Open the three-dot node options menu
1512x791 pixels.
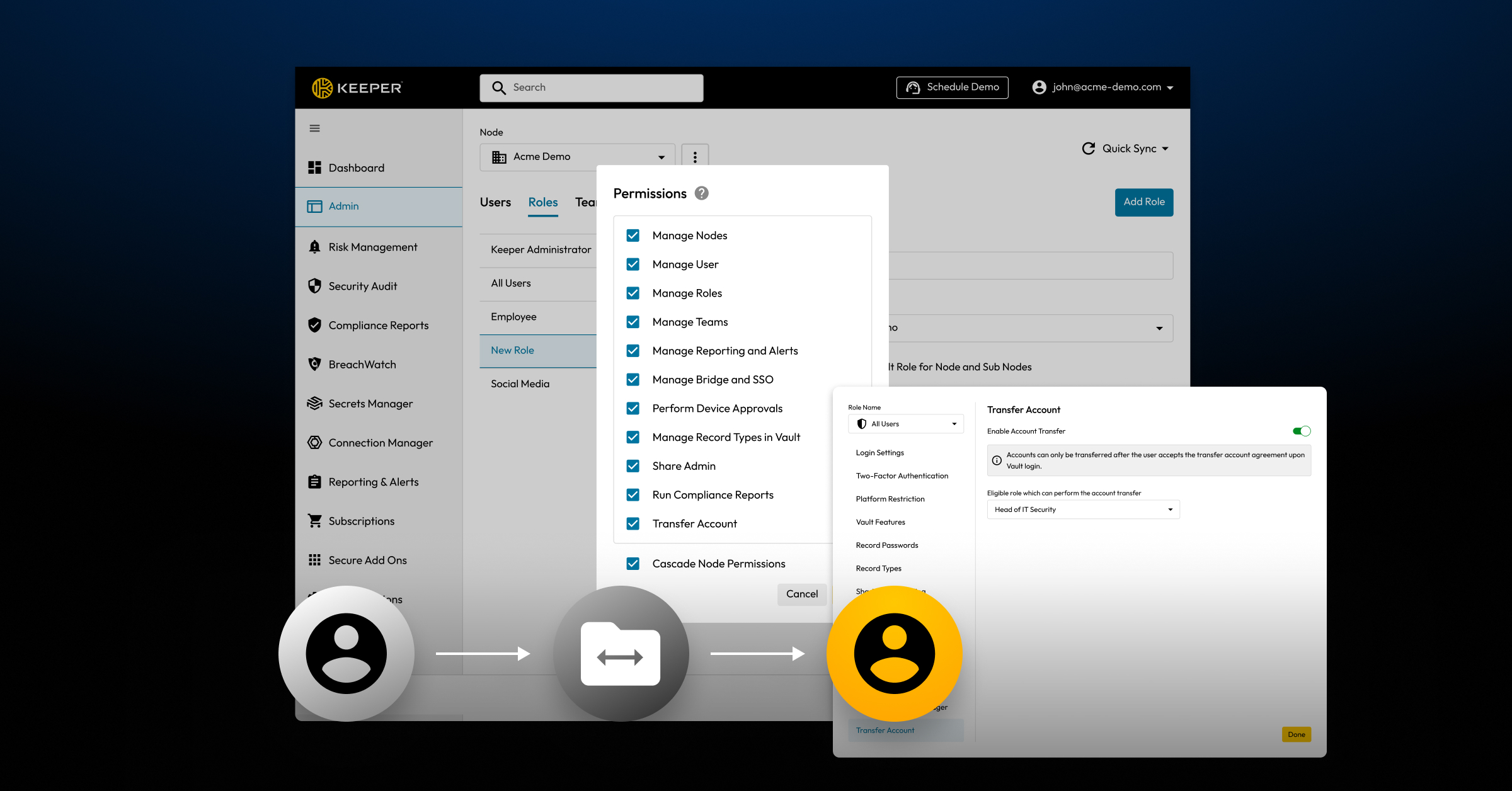pos(695,157)
